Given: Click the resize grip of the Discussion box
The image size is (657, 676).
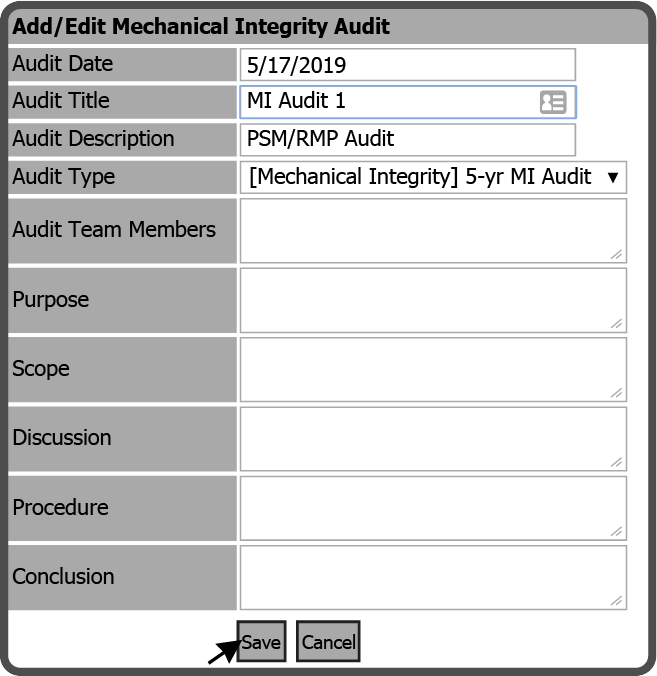Looking at the screenshot, I should [x=616, y=462].
